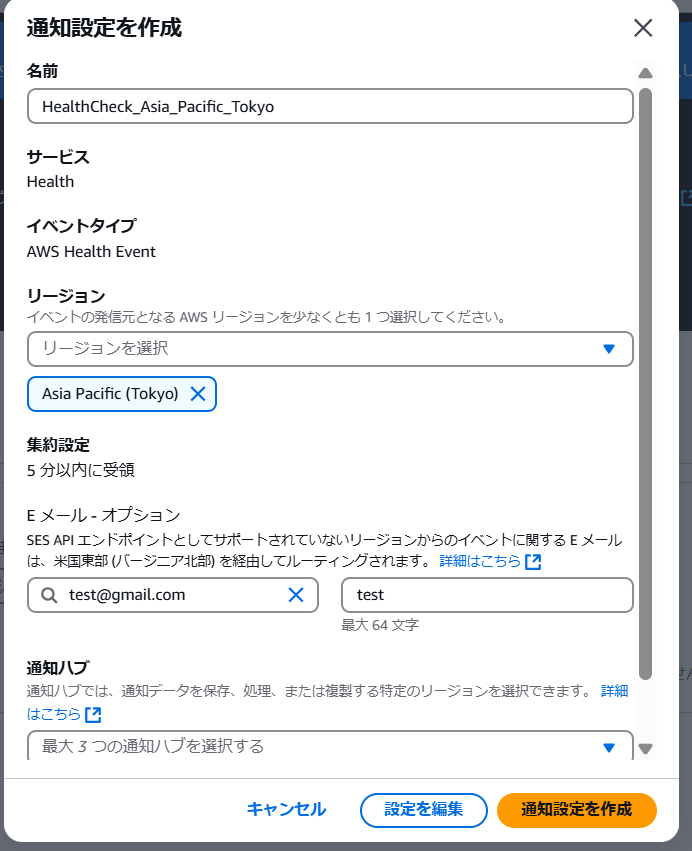This screenshot has width=692, height=851.
Task: Remove the Asia Pacific (Tokyo) region tag
Action: (198, 394)
